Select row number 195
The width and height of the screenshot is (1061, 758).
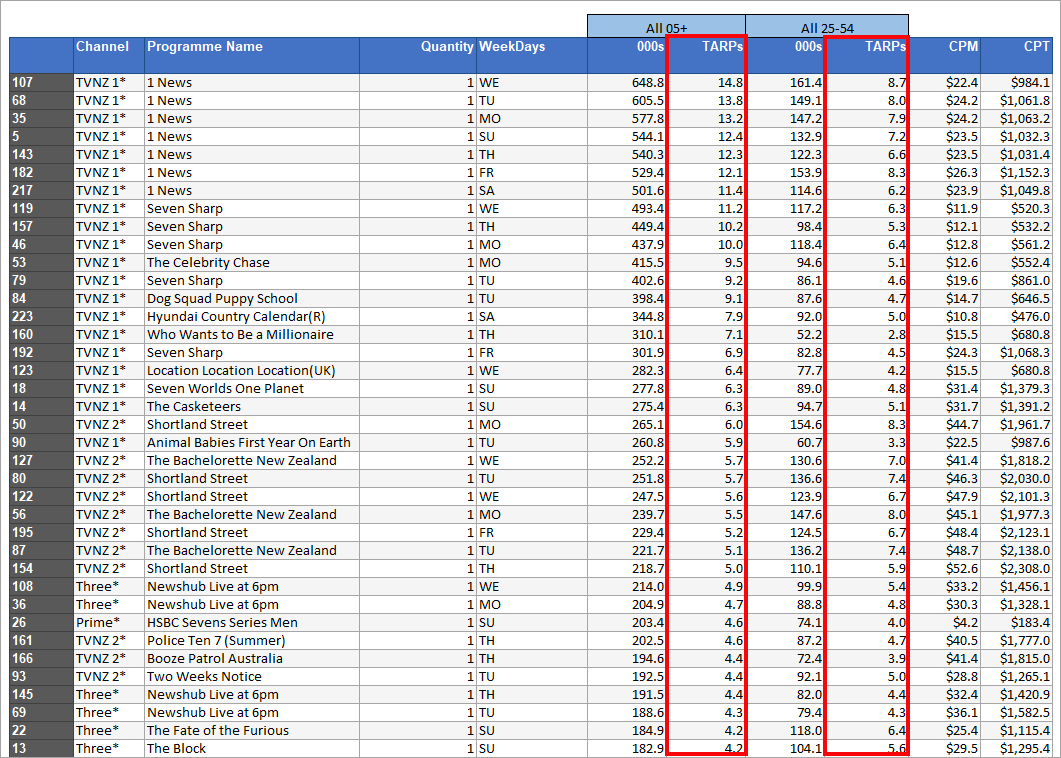pyautogui.click(x=41, y=532)
